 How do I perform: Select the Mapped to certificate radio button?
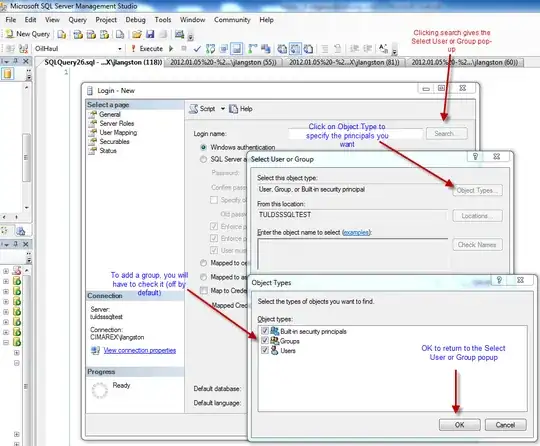coord(204,263)
